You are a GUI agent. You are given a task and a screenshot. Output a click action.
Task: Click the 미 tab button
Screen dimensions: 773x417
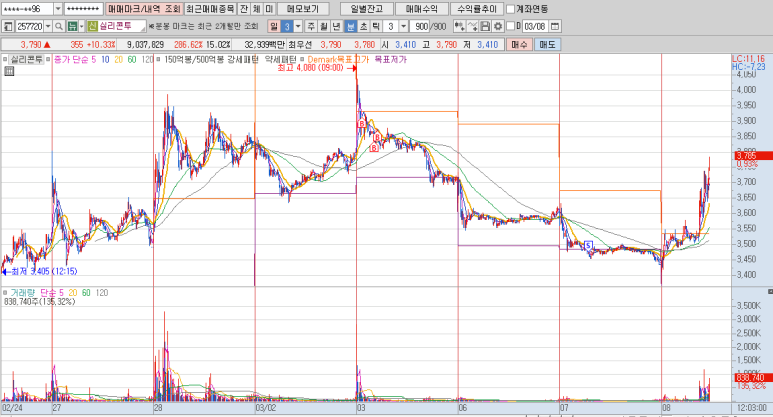(x=269, y=9)
